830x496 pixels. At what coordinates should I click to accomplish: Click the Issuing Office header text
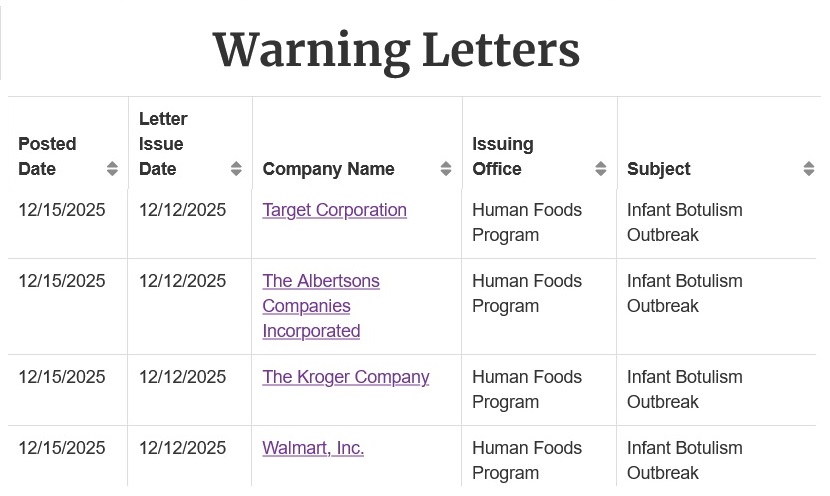point(502,156)
